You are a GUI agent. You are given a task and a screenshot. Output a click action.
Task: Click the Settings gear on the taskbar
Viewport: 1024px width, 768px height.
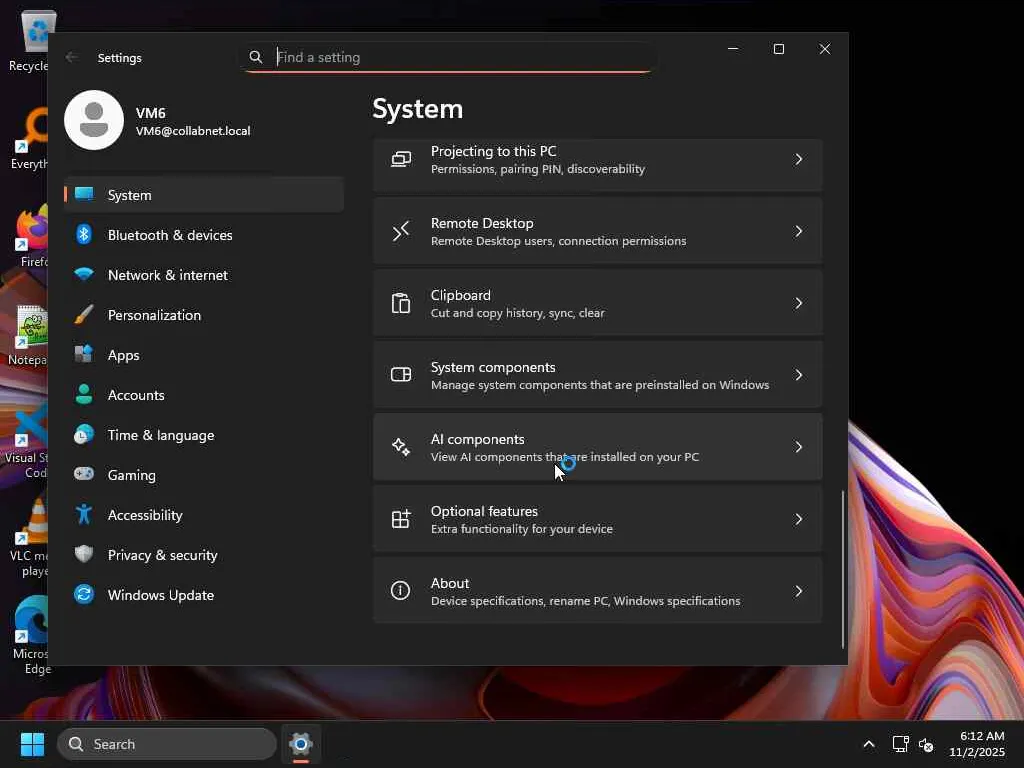[301, 744]
